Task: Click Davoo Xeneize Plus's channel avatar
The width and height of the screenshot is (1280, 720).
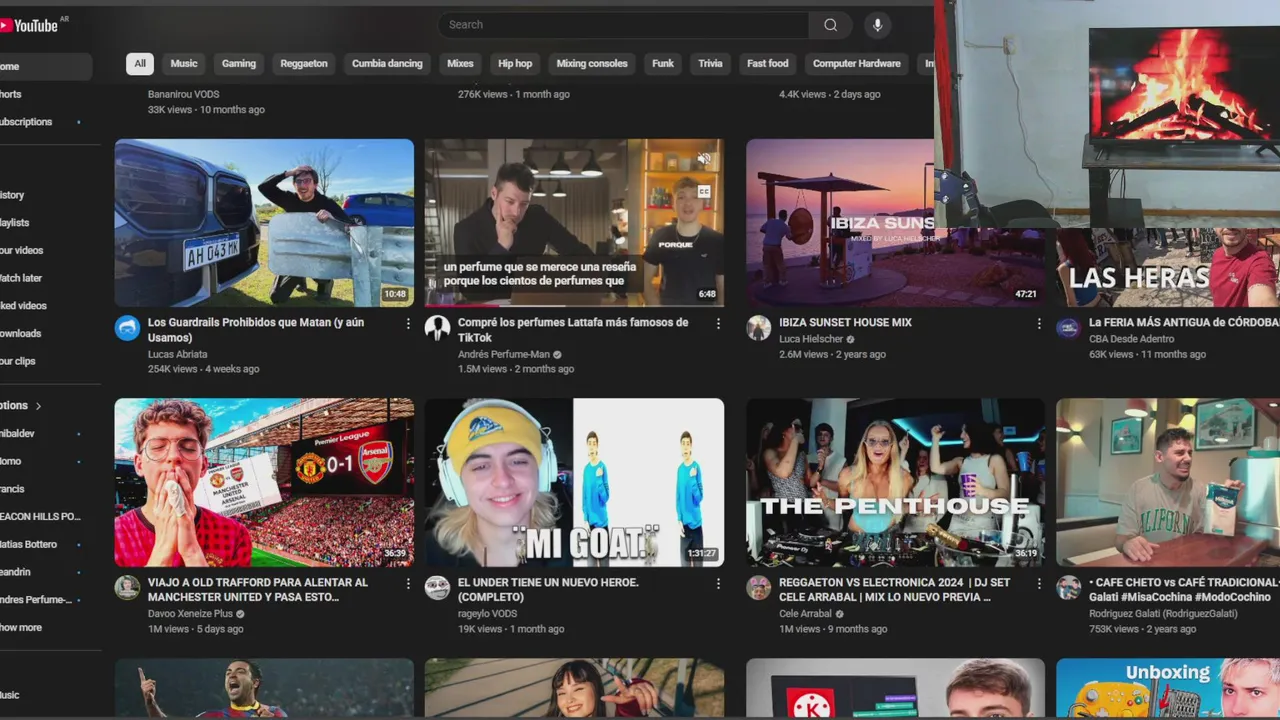Action: (127, 587)
